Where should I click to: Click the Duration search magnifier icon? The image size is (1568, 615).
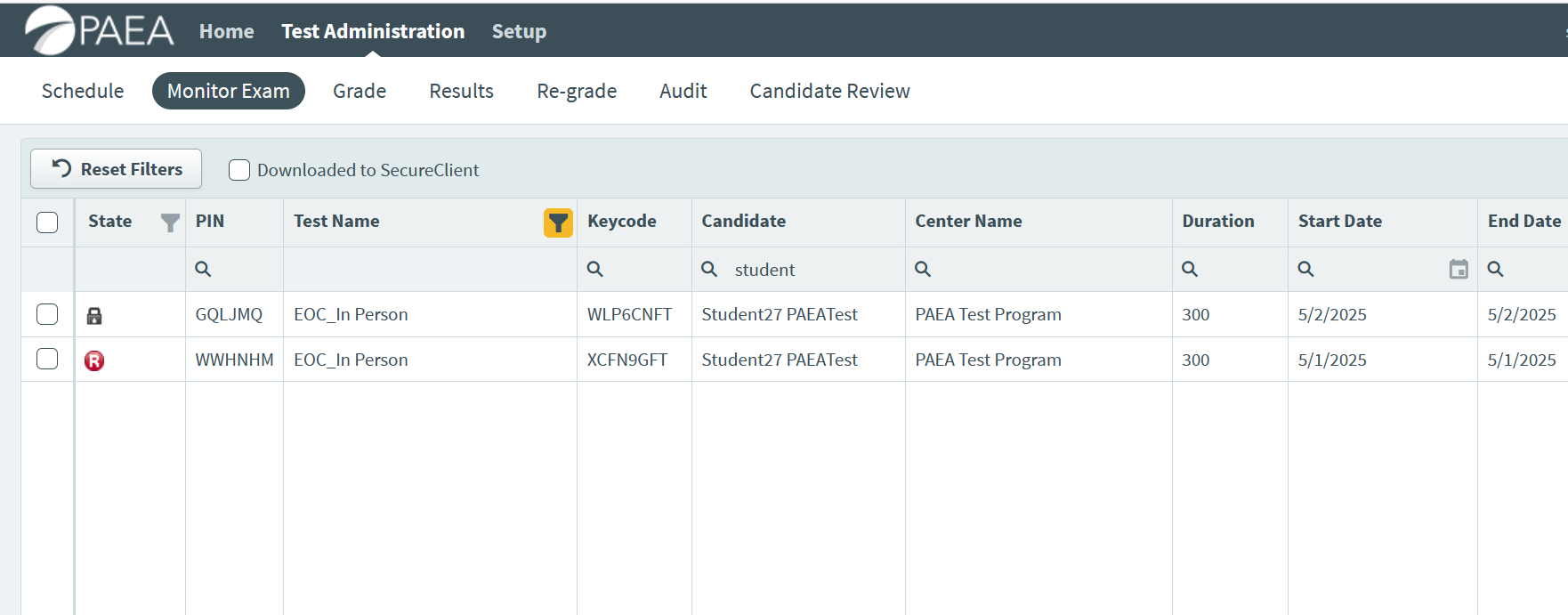click(1190, 269)
